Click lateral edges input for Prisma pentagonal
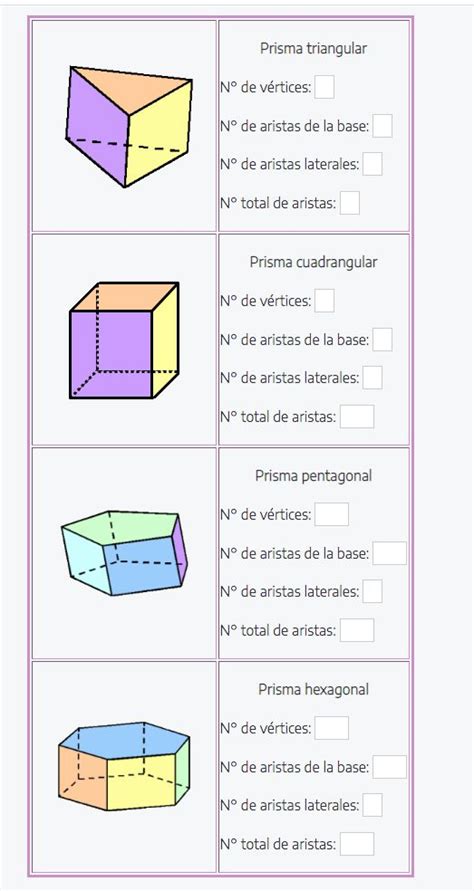 point(372,592)
